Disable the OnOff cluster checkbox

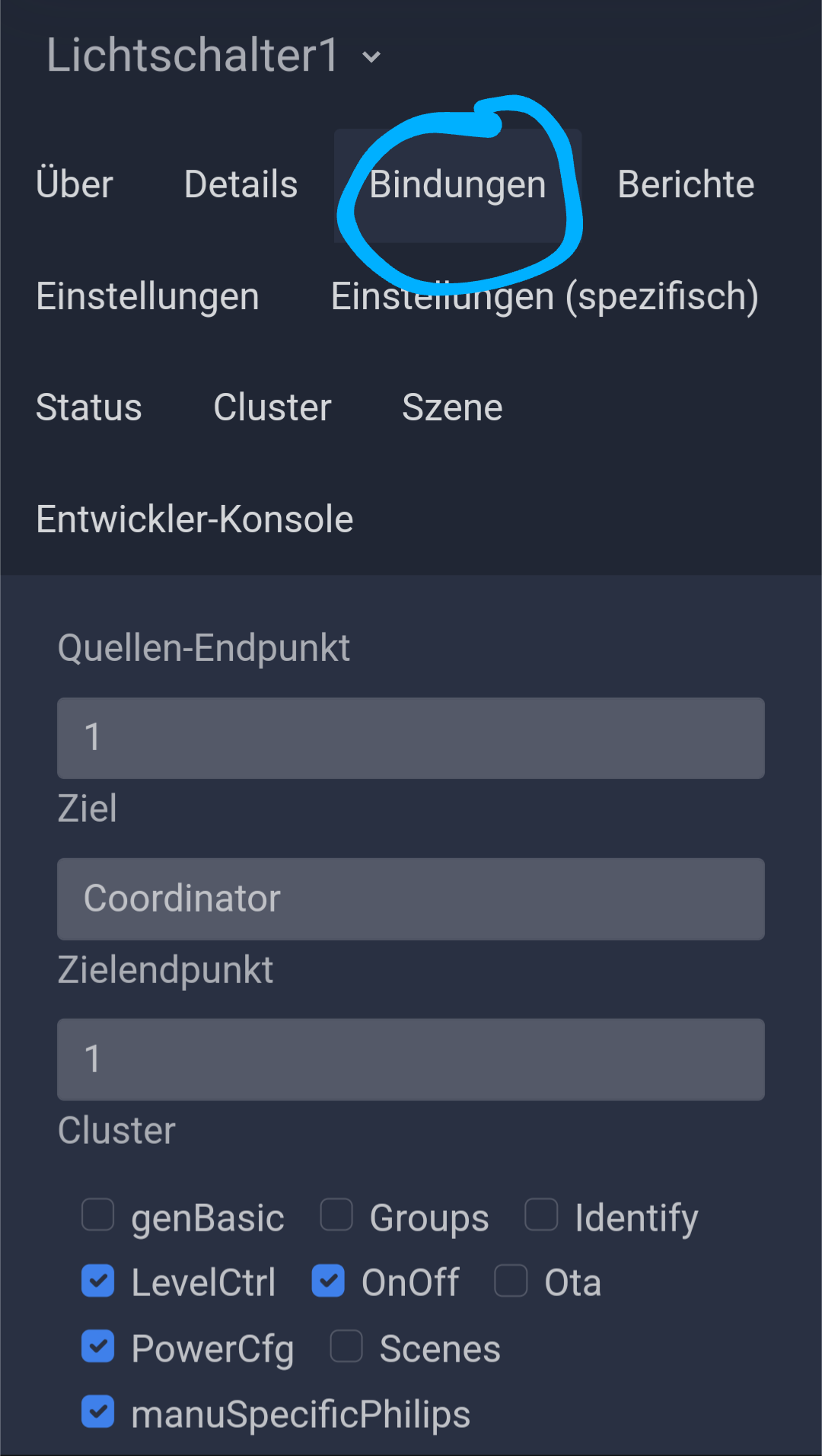pyautogui.click(x=328, y=1281)
